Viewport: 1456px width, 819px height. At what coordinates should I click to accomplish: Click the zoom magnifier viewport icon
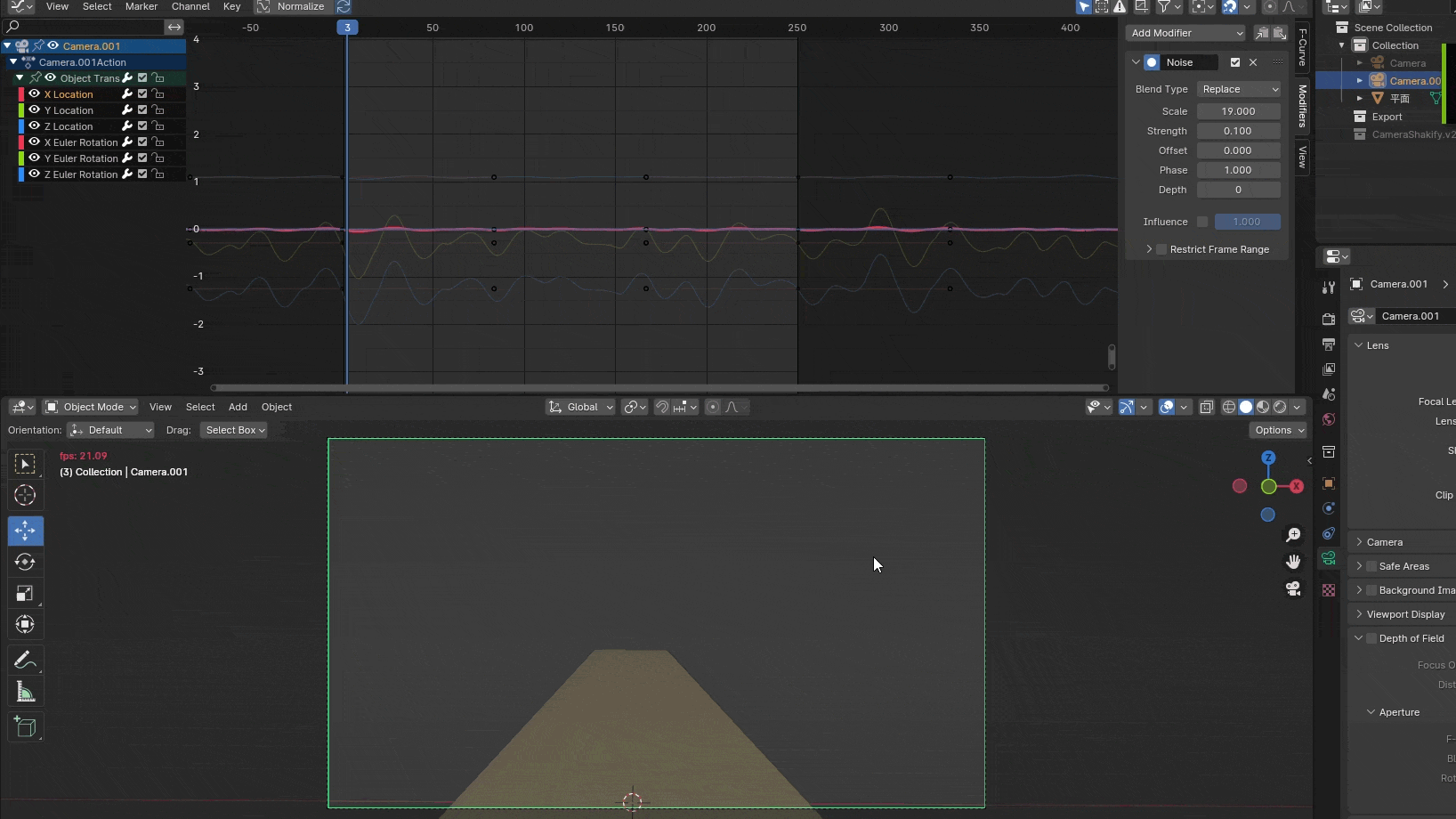[x=1293, y=534]
